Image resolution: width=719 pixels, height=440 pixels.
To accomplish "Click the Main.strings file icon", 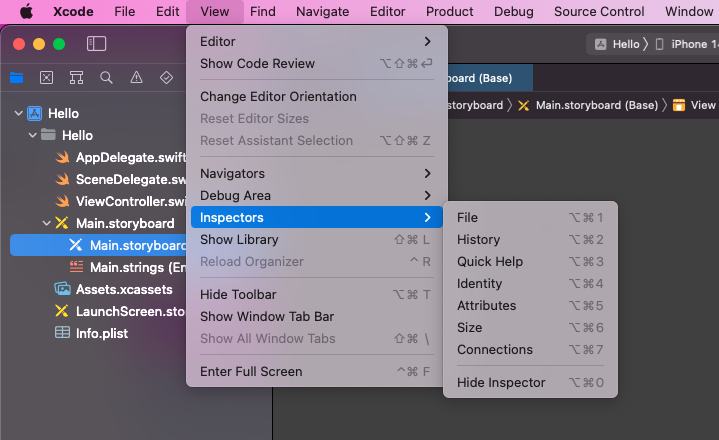I will click(x=76, y=266).
